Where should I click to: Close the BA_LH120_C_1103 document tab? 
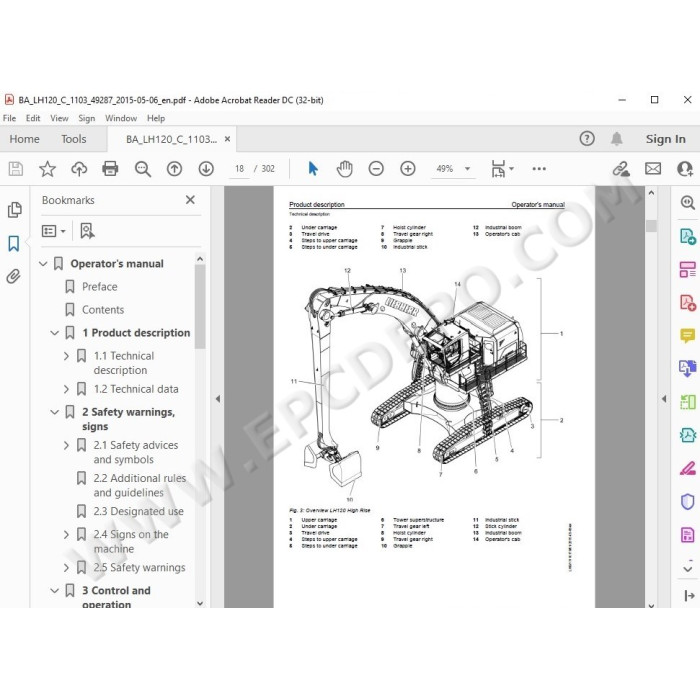(227, 139)
